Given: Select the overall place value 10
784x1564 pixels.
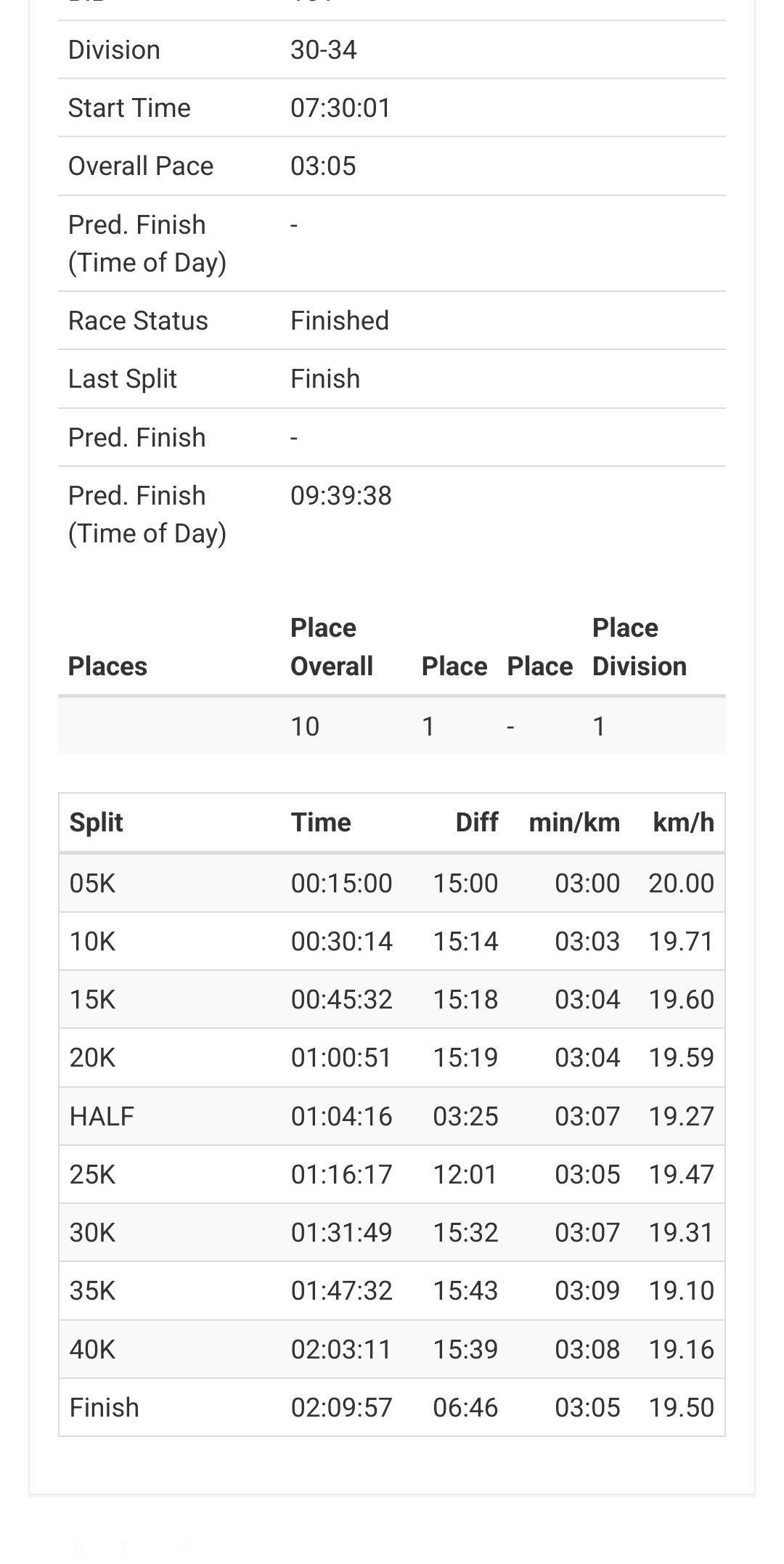Looking at the screenshot, I should pos(305,726).
